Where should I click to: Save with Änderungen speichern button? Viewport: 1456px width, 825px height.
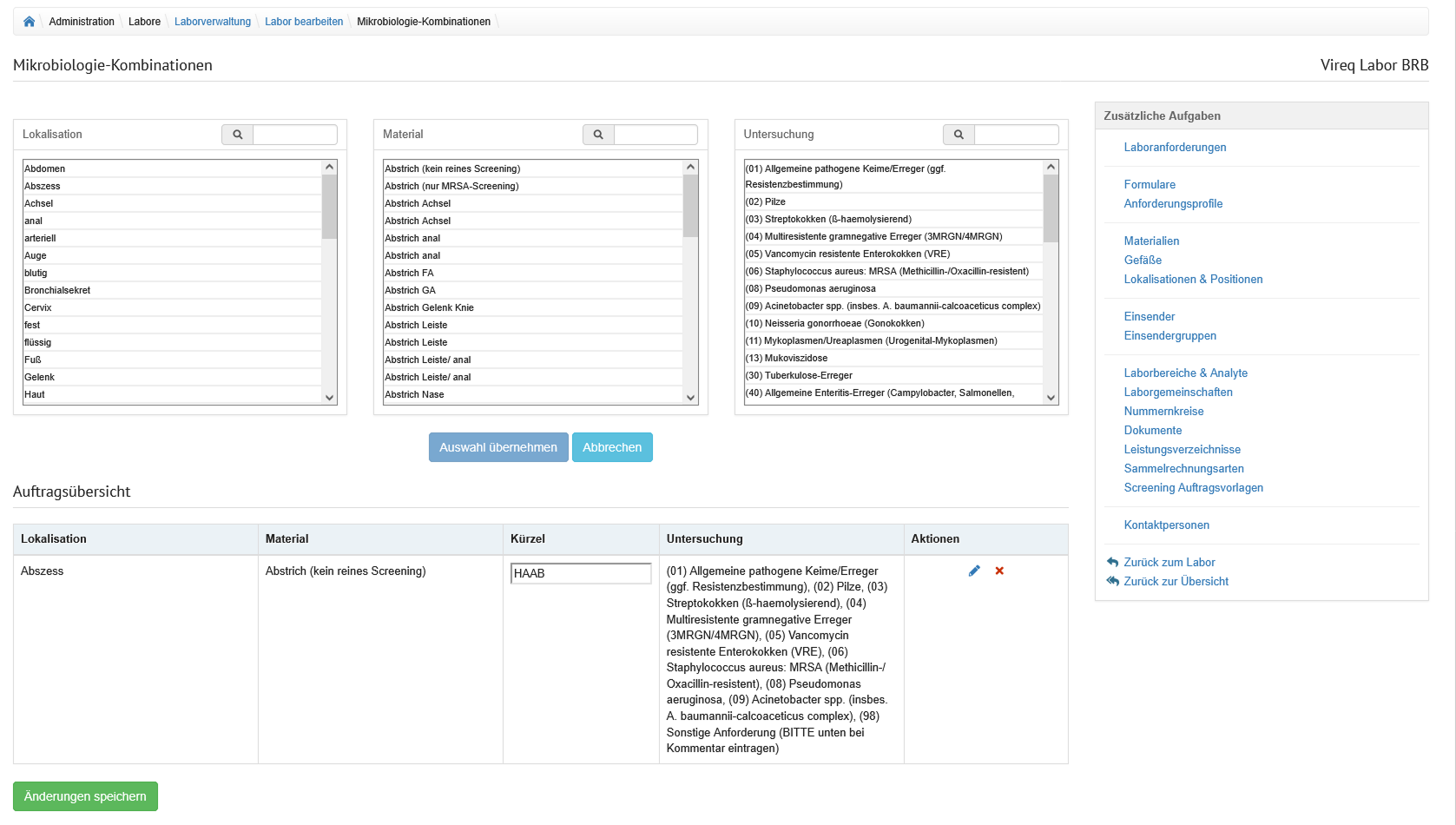point(85,796)
